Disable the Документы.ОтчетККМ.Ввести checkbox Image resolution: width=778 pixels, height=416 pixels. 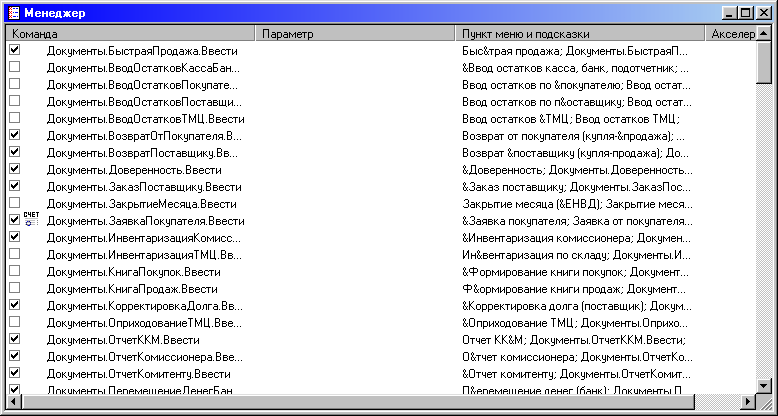coord(14,339)
